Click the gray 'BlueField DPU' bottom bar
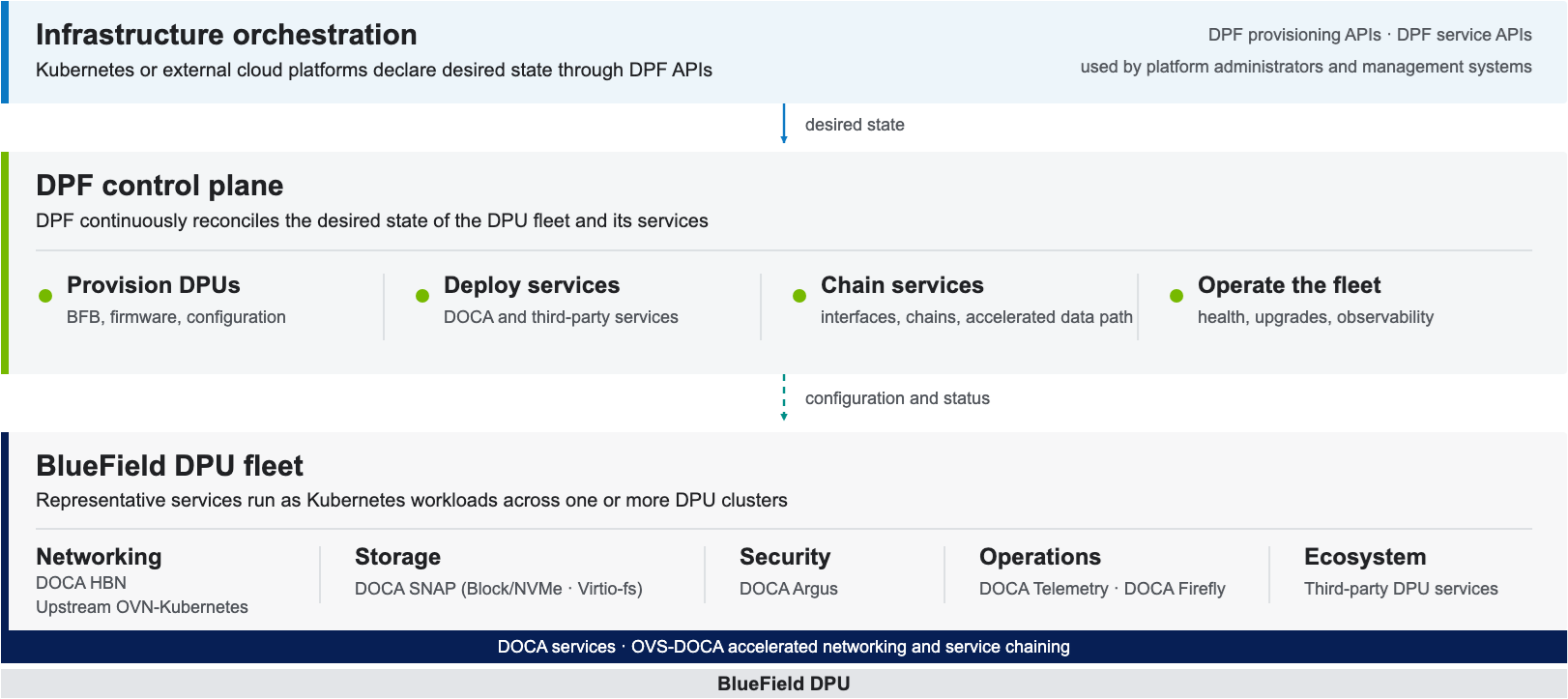Image resolution: width=1568 pixels, height=699 pixels. pyautogui.click(x=784, y=684)
